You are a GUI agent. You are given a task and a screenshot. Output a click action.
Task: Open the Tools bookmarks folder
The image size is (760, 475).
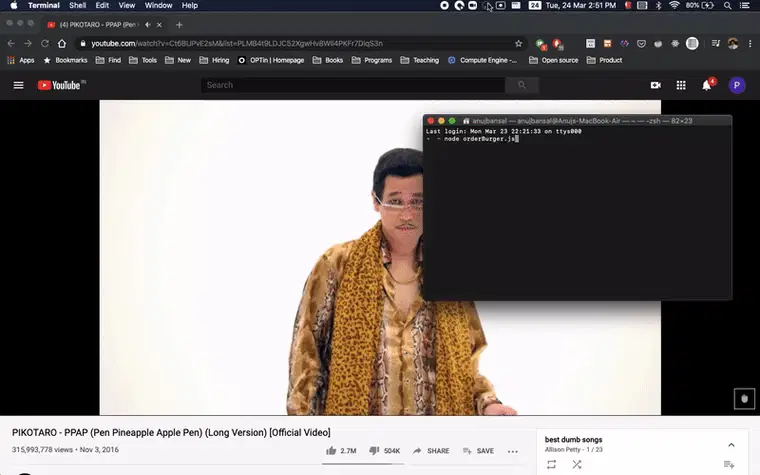(x=143, y=60)
